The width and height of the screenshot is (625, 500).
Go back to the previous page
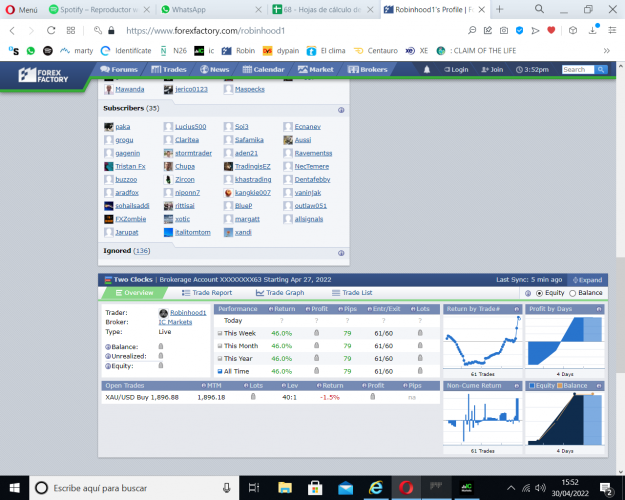coord(12,31)
